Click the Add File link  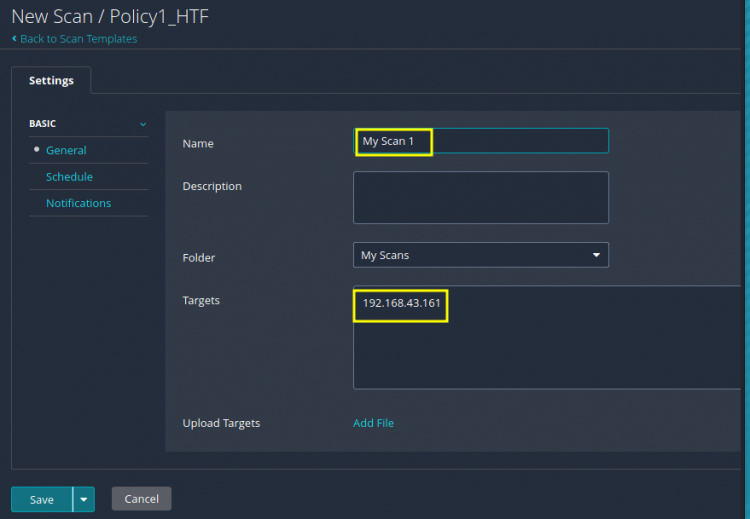[x=373, y=423]
